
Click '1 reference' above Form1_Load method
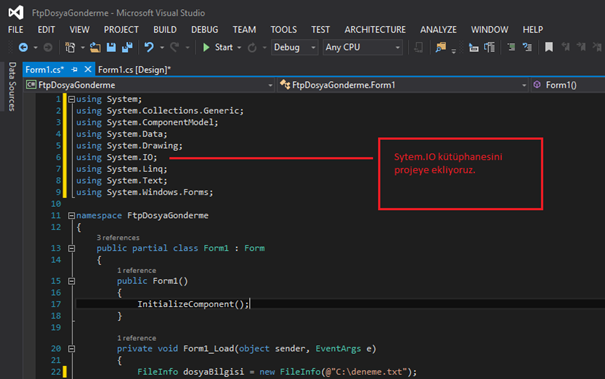pos(137,338)
